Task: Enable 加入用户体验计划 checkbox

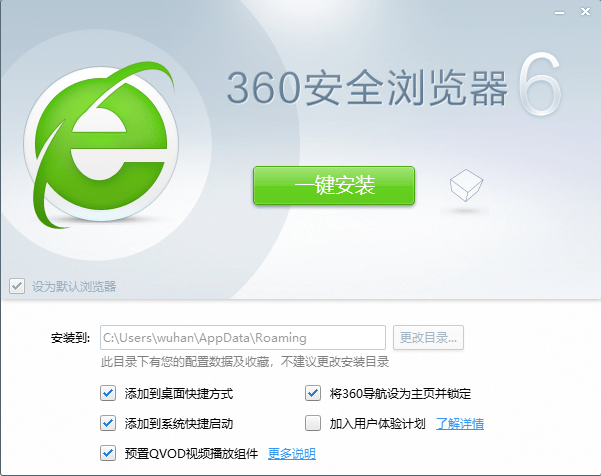Action: click(x=313, y=423)
